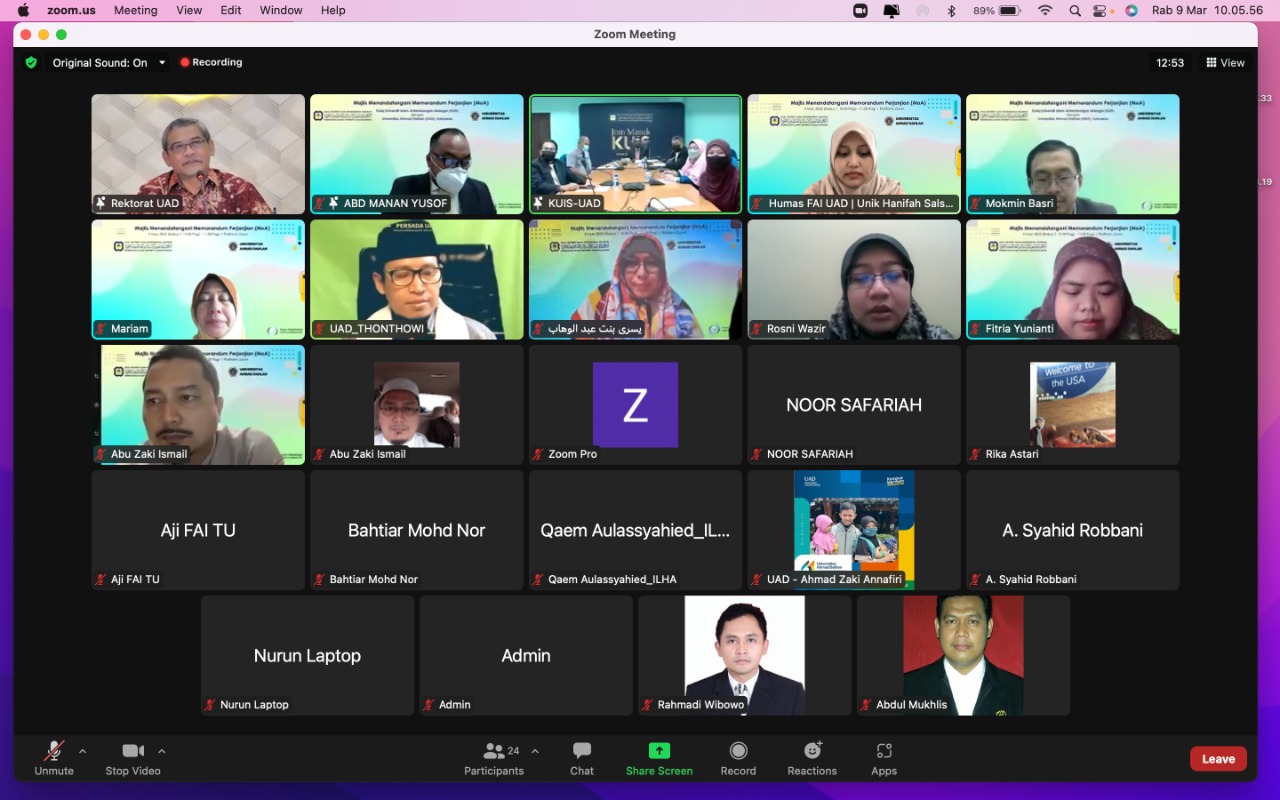Screen dimensions: 1280x800
Task: Open the Participants list
Action: [494, 758]
